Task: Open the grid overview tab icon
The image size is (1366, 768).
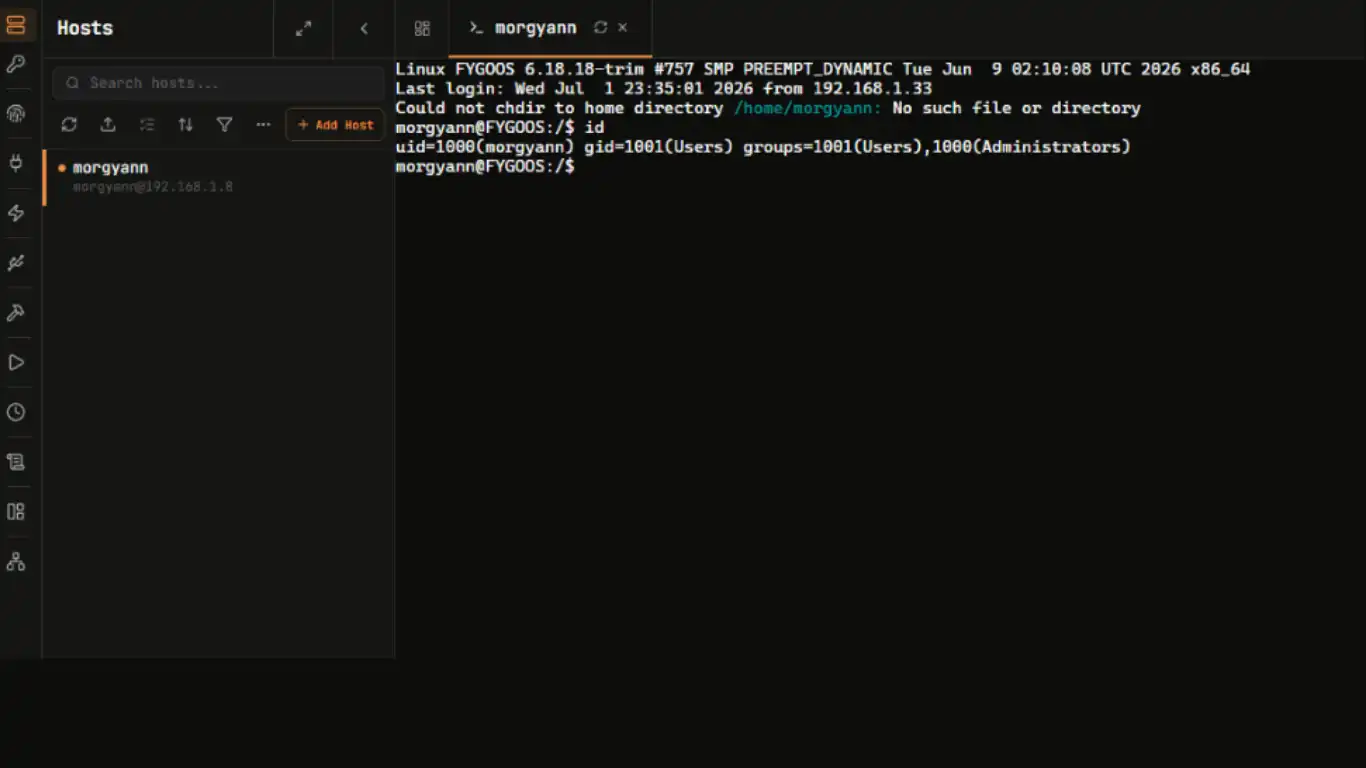Action: tap(422, 29)
